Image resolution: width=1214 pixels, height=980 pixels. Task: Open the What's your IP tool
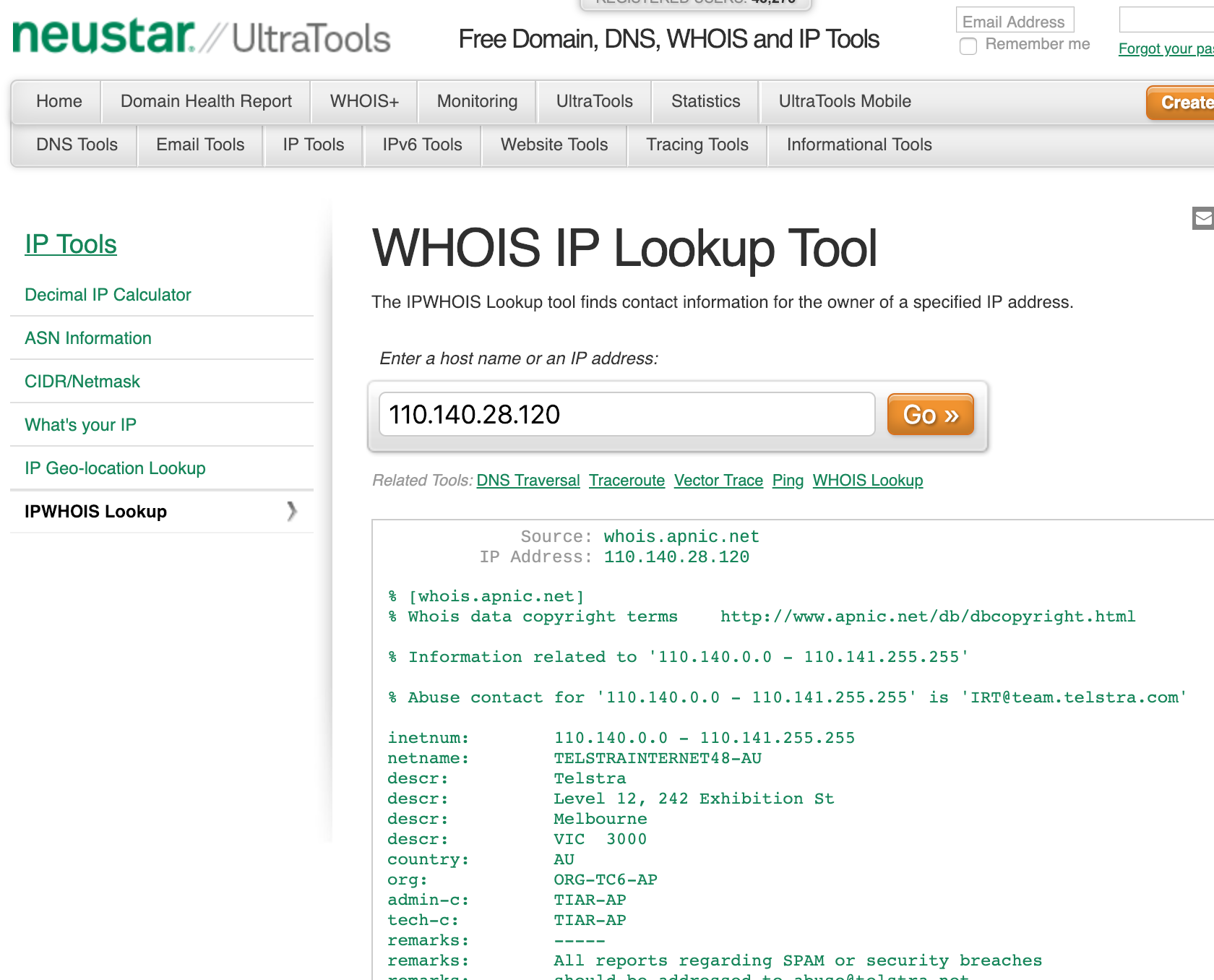click(80, 425)
